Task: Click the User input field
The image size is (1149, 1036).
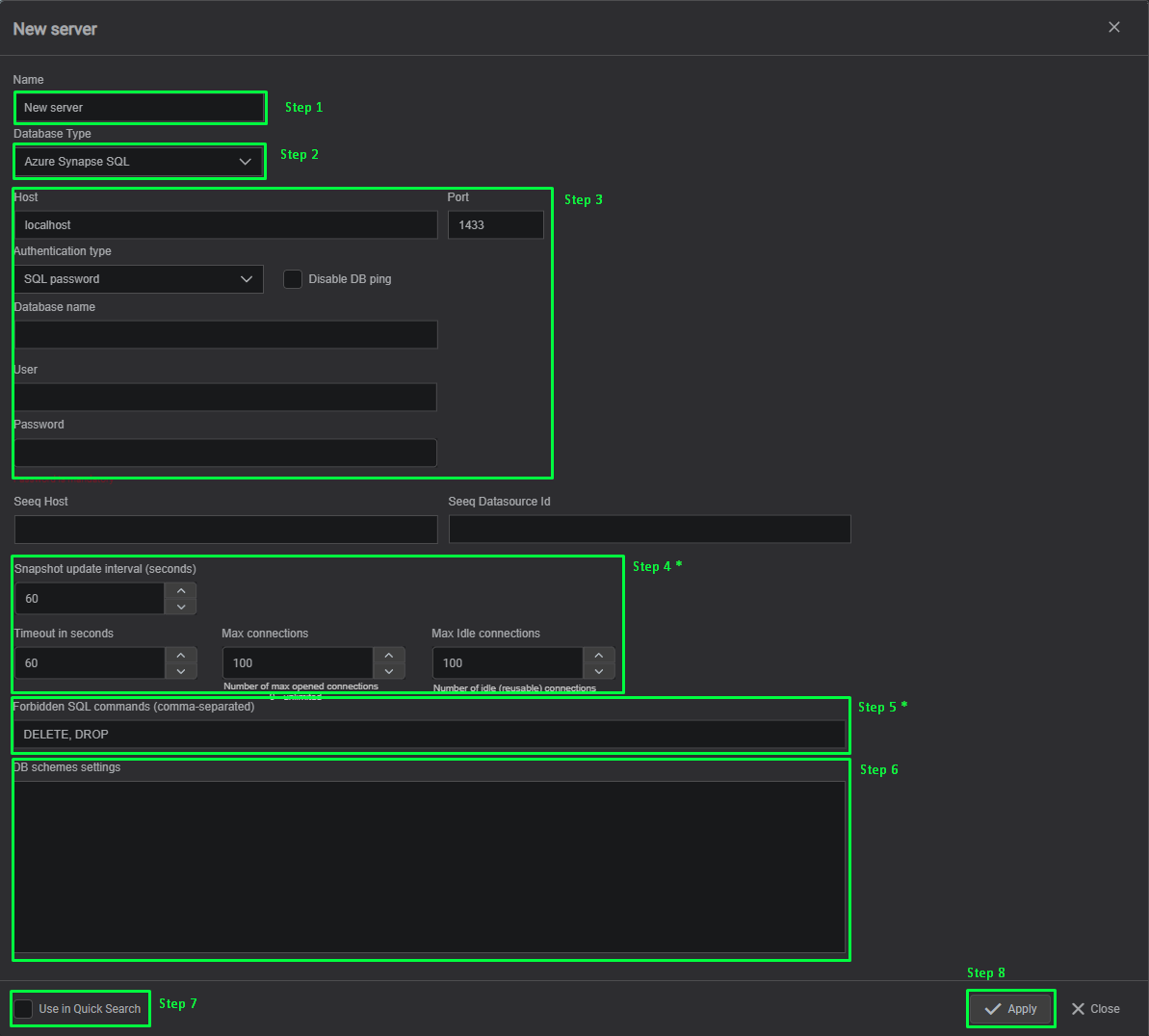Action: point(225,397)
